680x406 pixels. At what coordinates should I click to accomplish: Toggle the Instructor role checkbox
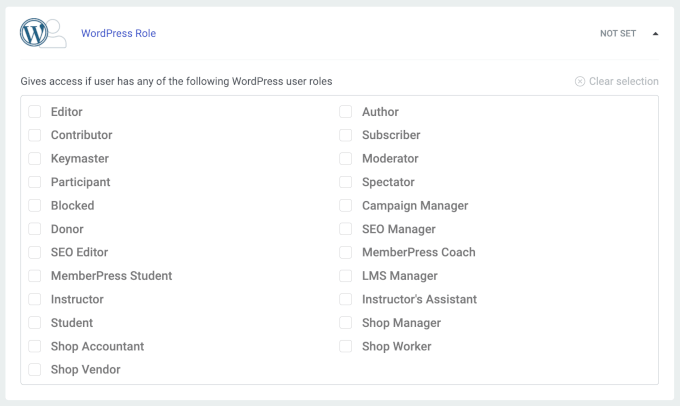pos(35,299)
